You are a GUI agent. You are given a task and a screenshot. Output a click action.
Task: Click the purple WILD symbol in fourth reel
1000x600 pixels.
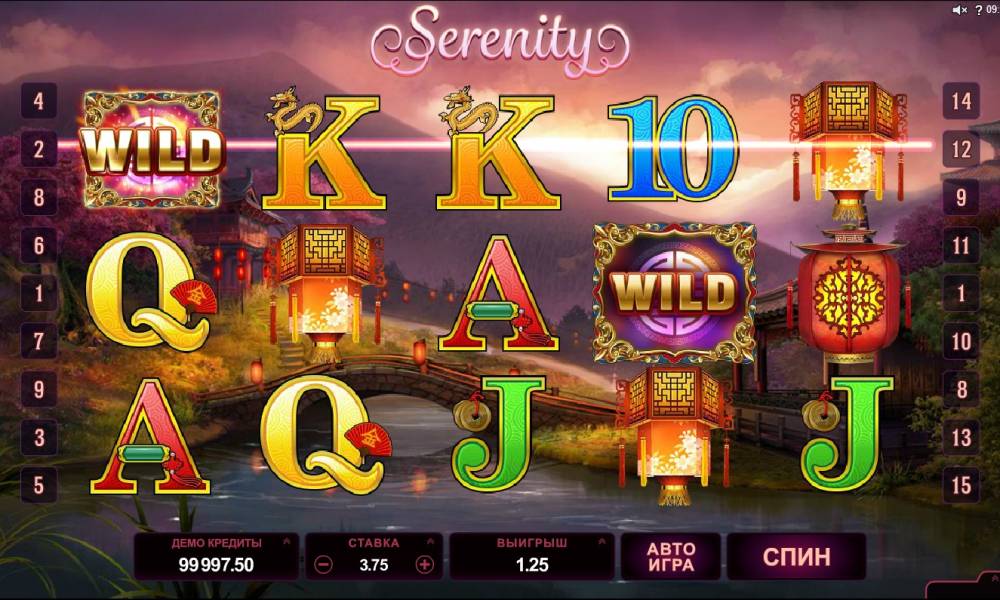[x=674, y=293]
